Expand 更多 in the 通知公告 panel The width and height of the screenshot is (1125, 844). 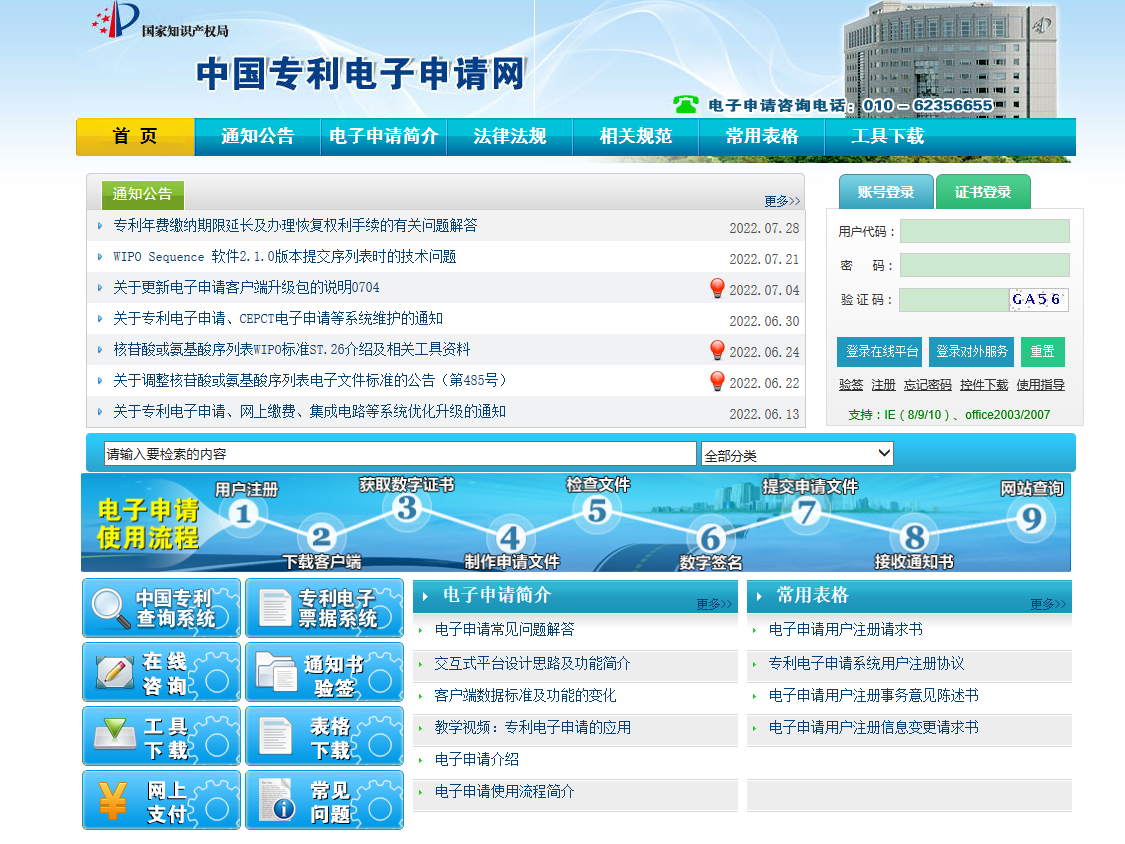point(782,201)
